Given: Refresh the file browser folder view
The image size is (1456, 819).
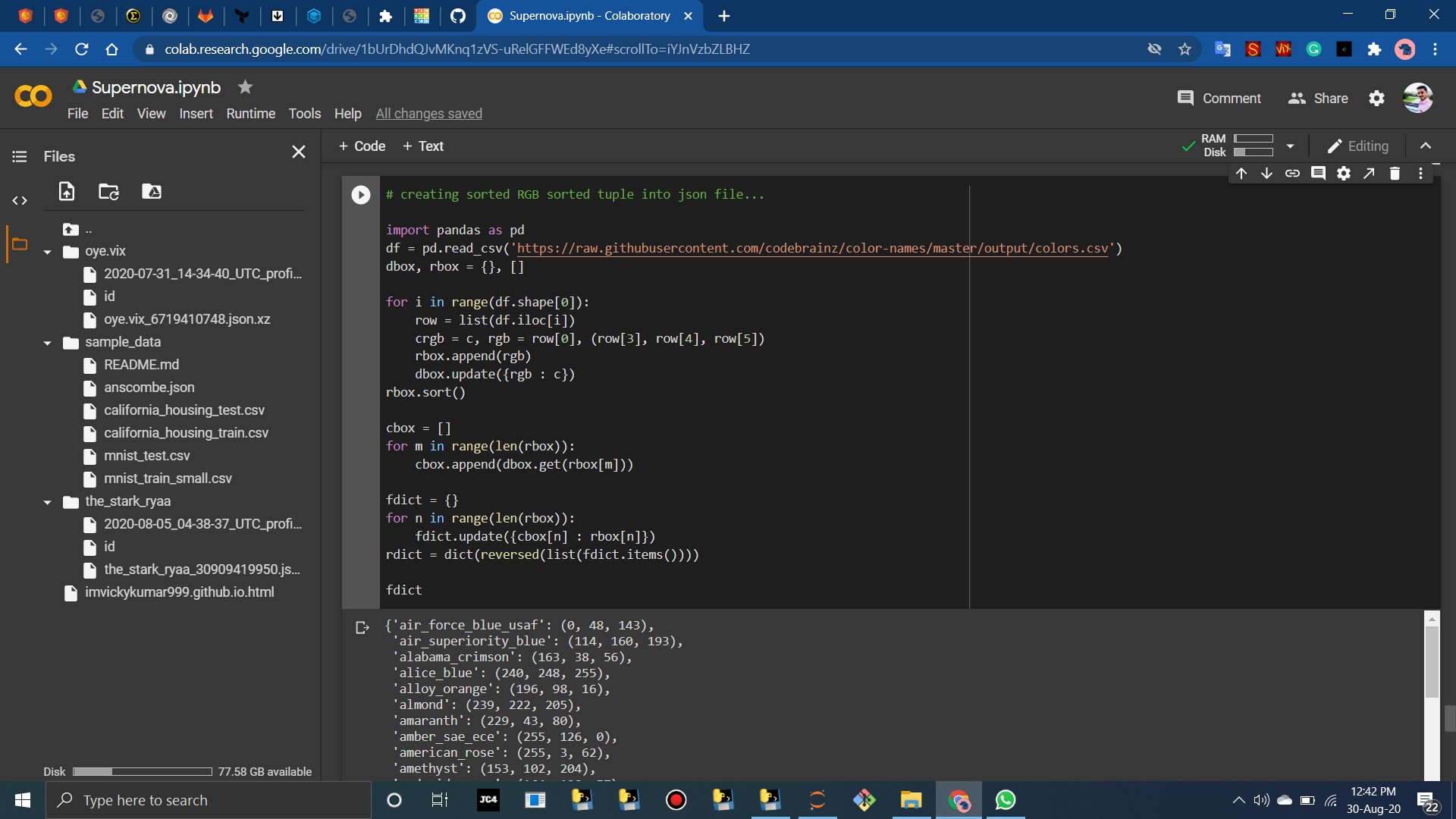Looking at the screenshot, I should coord(108,191).
